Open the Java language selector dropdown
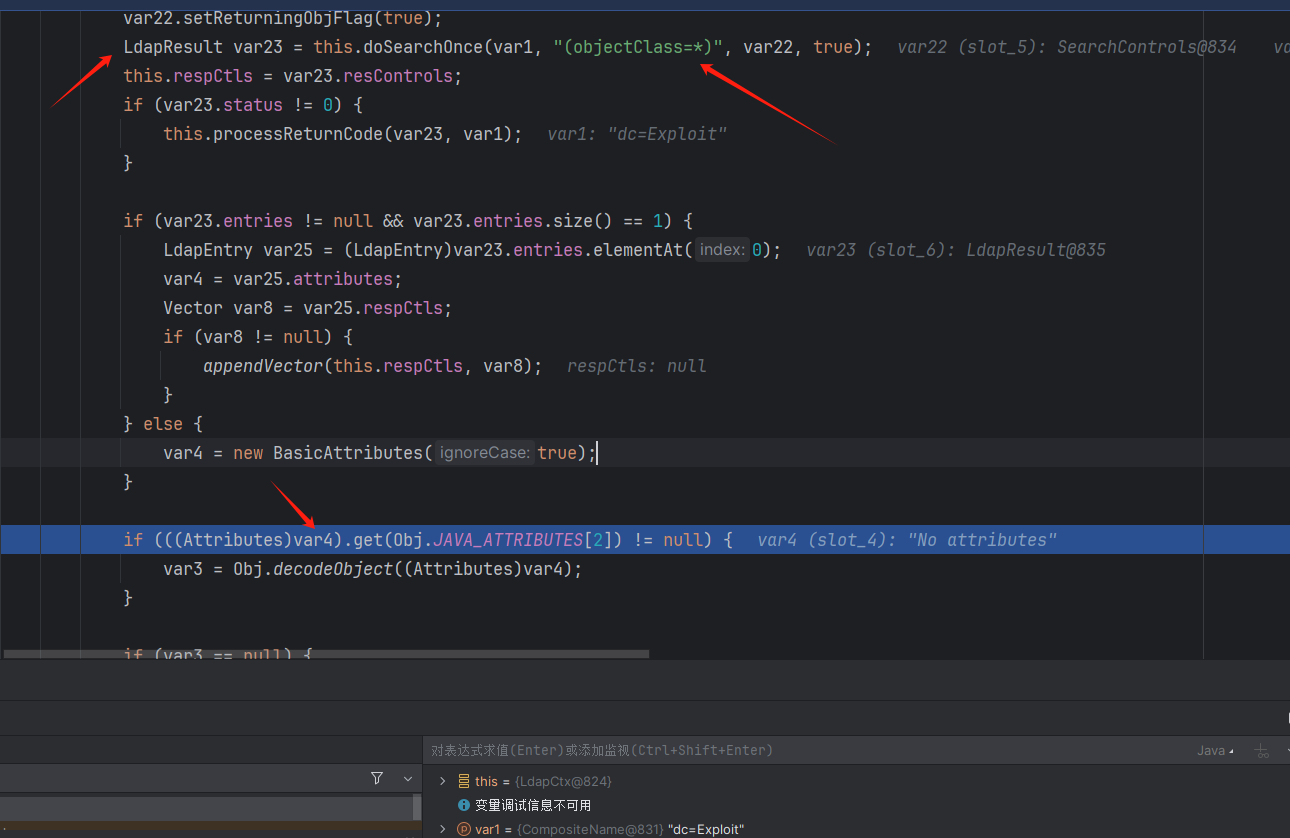Screen dimensions: 1290x838 coord(1215,750)
